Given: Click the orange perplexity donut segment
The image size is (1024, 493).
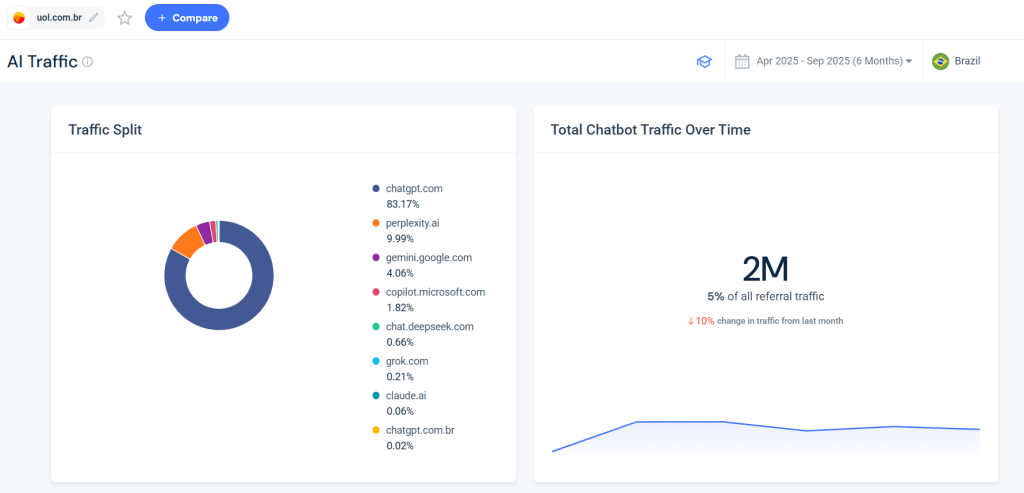Looking at the screenshot, I should point(186,240).
